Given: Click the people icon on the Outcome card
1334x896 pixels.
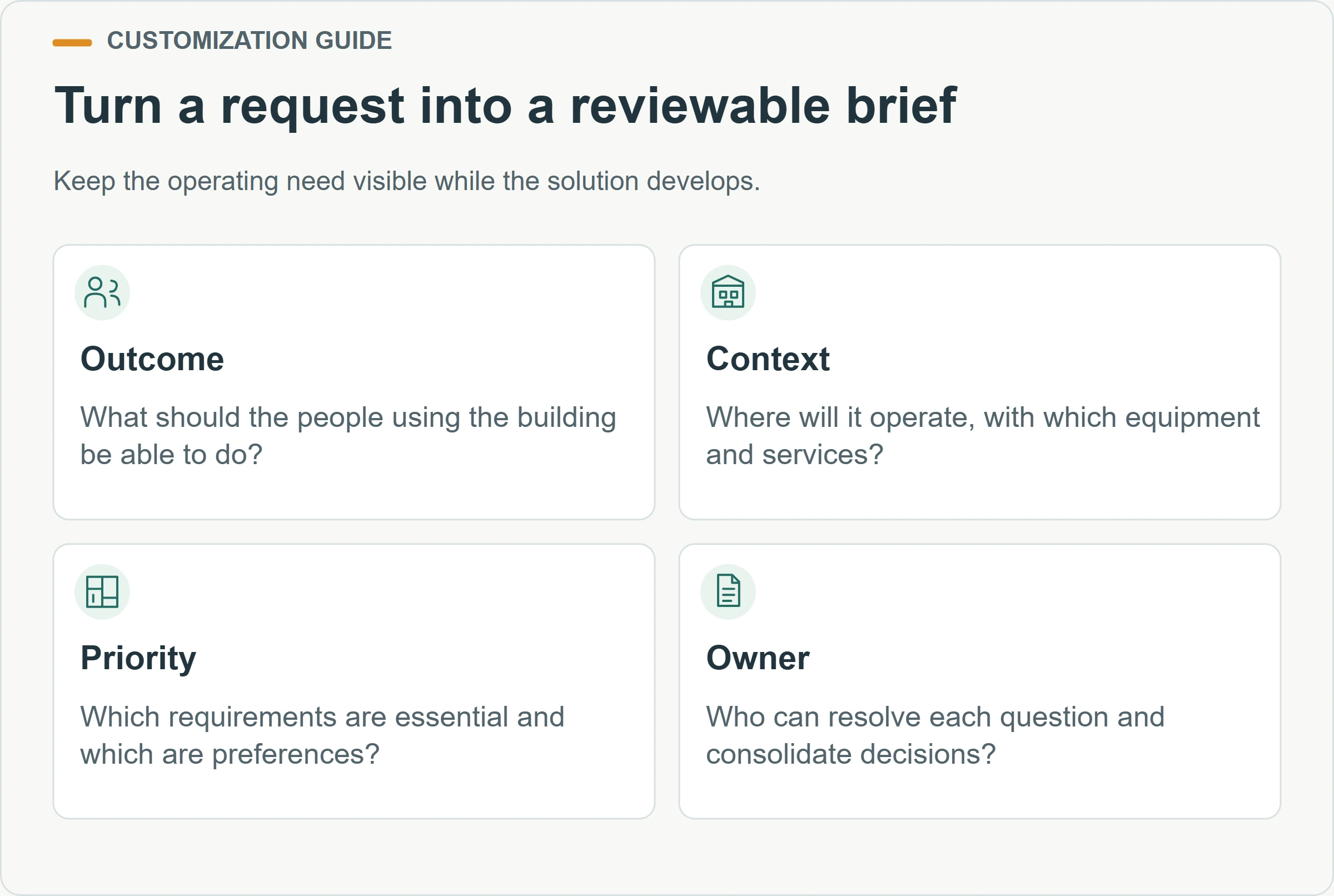Looking at the screenshot, I should point(102,292).
